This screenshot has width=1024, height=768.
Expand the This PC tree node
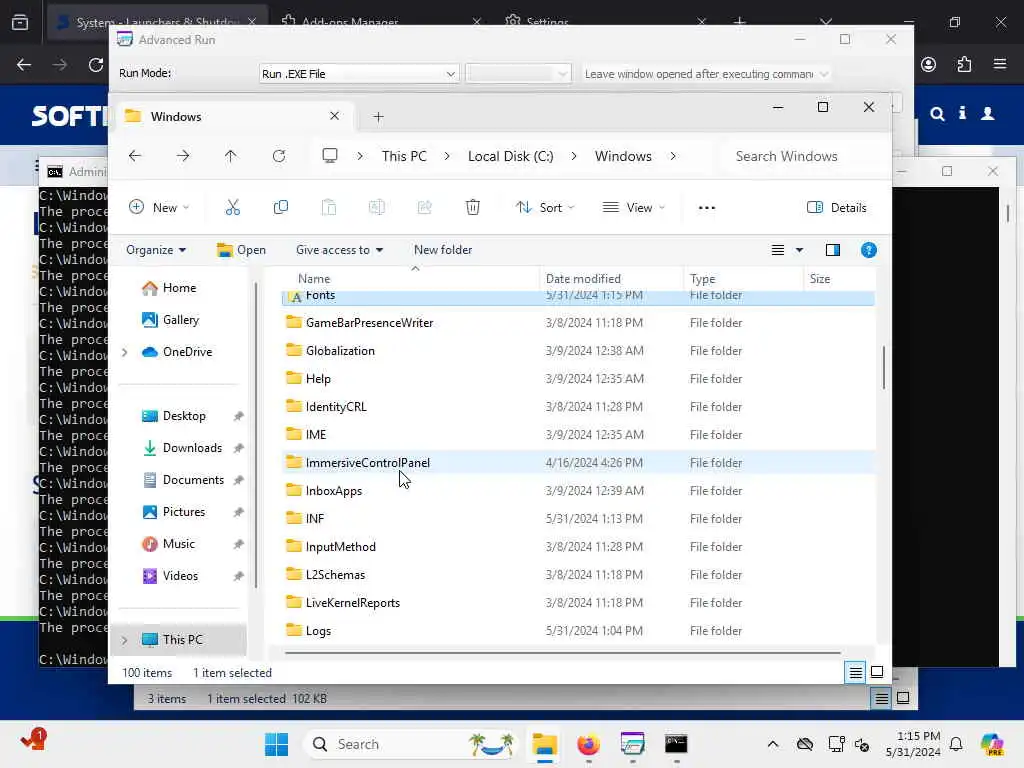124,639
